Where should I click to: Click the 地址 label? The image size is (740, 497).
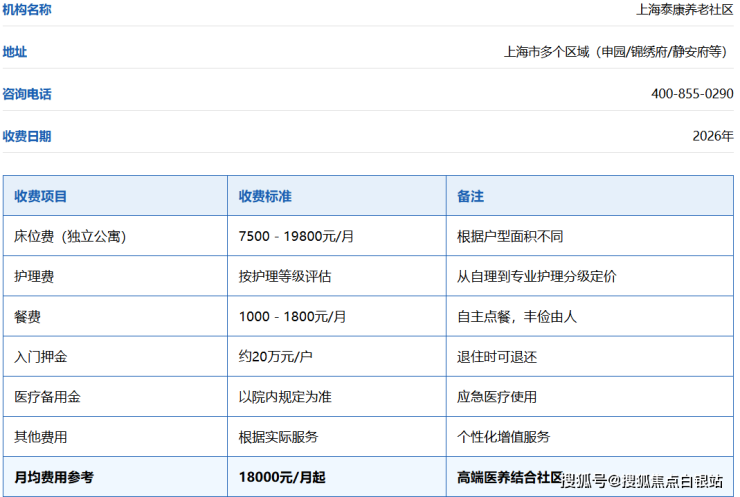pyautogui.click(x=15, y=51)
